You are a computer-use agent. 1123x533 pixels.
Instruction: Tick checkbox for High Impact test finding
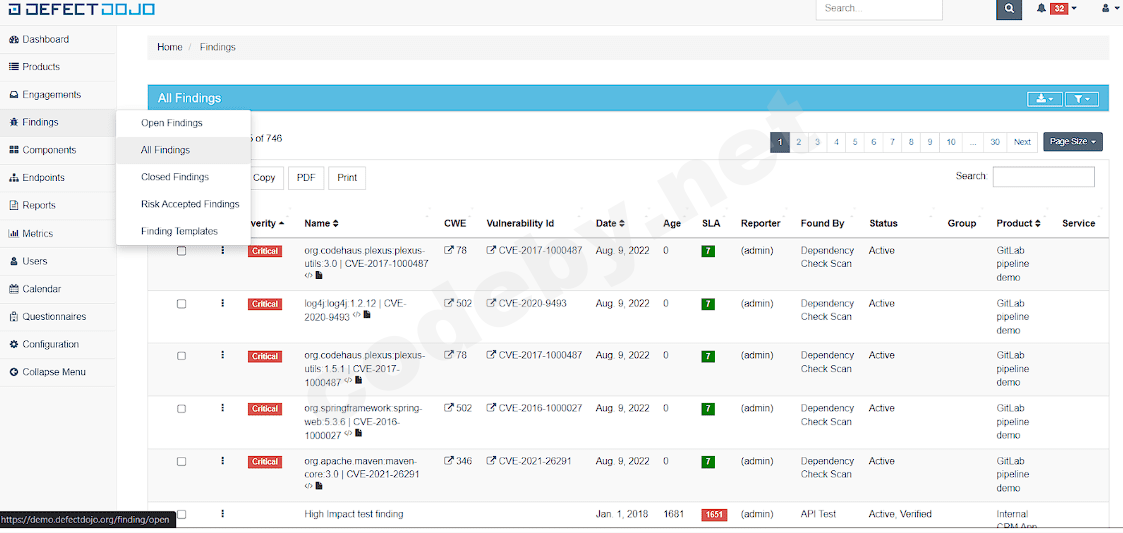tap(182, 515)
